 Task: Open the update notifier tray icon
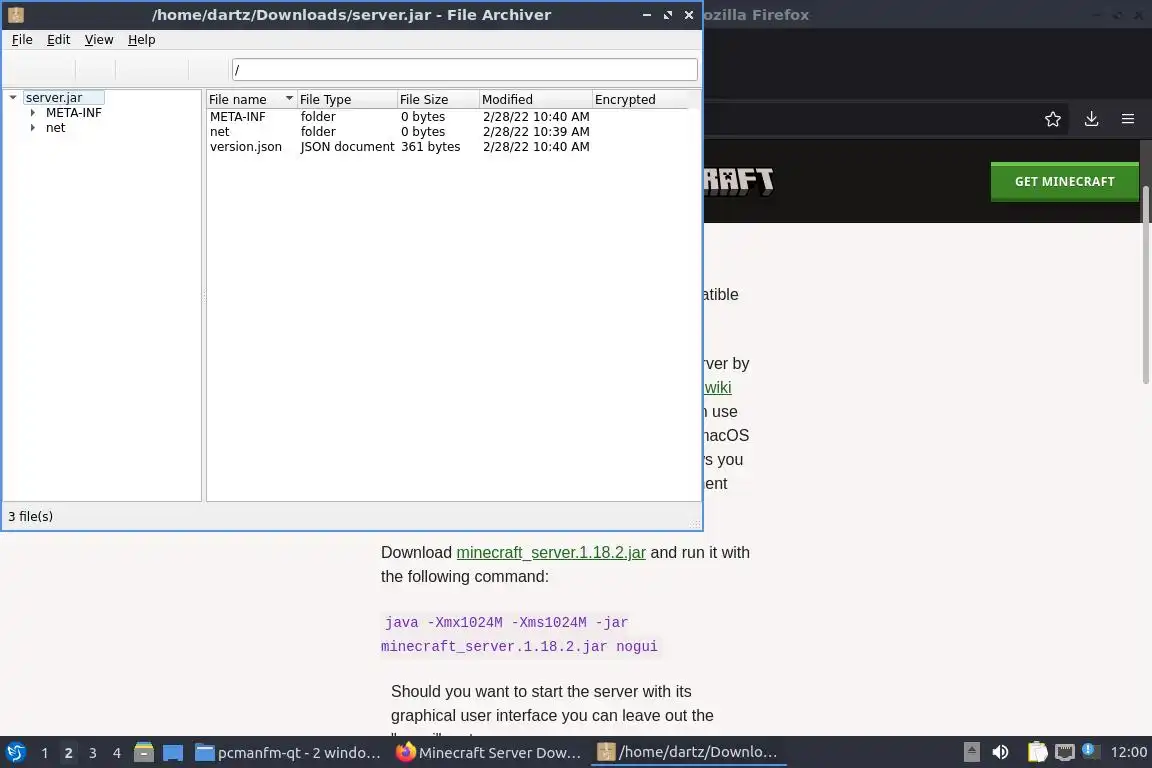[x=1091, y=751]
